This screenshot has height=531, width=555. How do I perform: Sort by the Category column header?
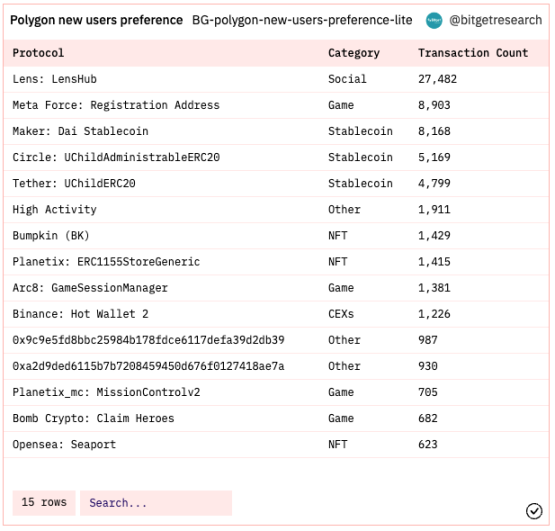point(354,53)
